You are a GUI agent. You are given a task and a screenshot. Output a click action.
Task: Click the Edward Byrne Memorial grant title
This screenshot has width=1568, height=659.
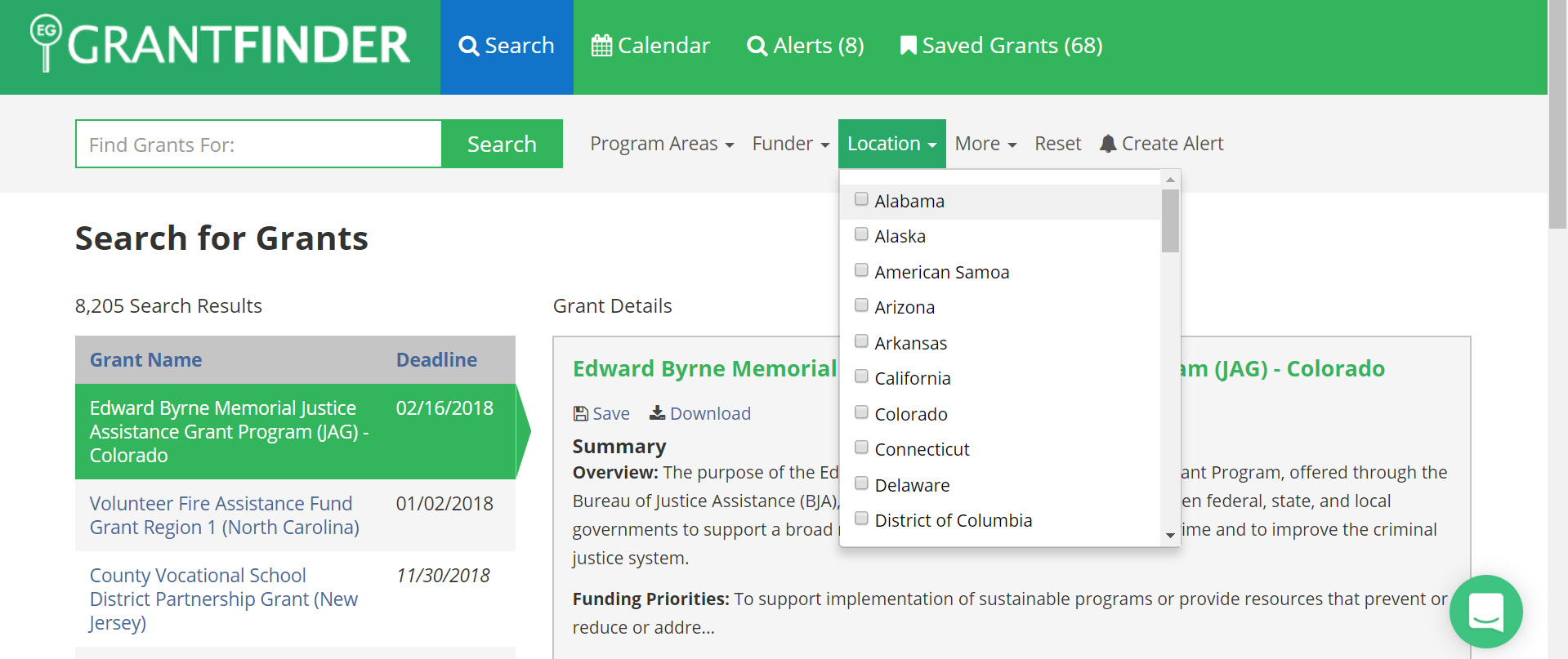[x=979, y=368]
